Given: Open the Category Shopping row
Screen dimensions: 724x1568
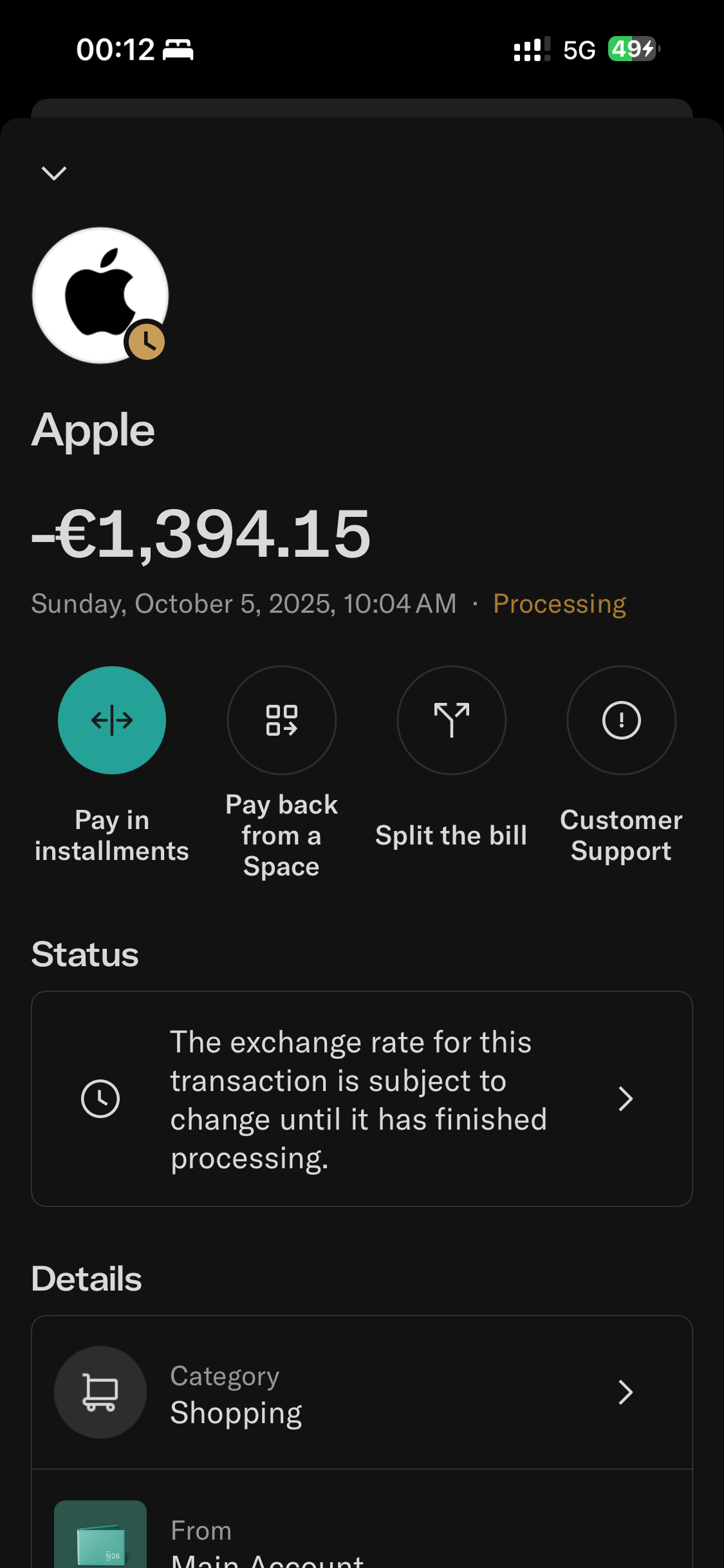Looking at the screenshot, I should (x=362, y=1392).
